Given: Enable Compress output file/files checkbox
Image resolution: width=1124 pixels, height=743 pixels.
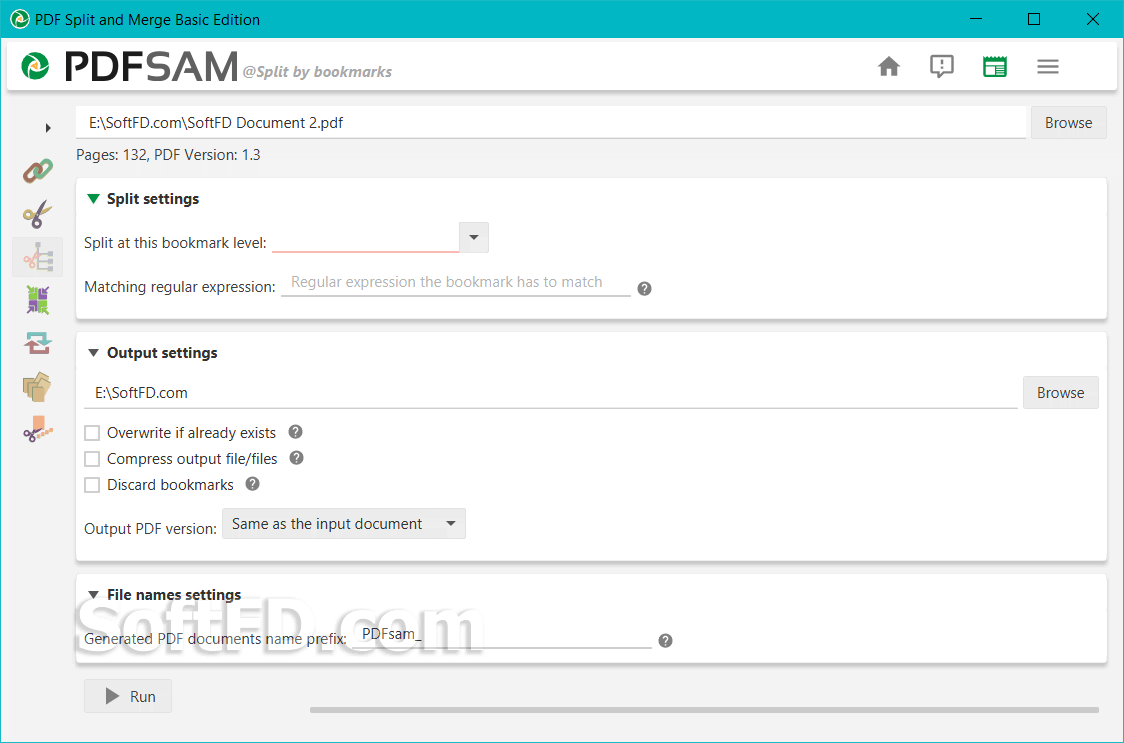Looking at the screenshot, I should (x=92, y=459).
